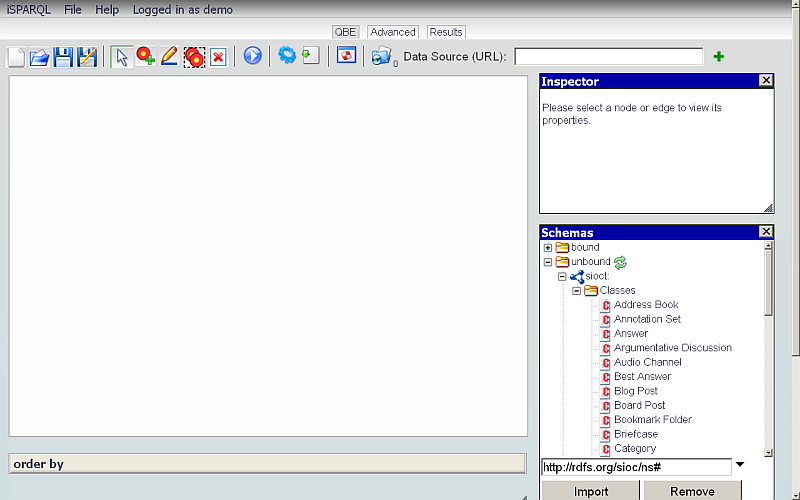This screenshot has width=800, height=500.
Task: Open the data sources folder globe icon
Action: (382, 56)
